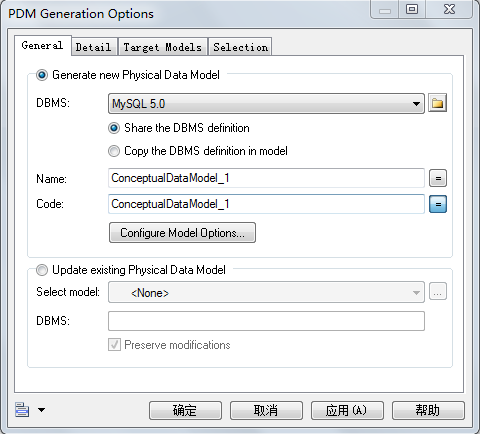Switch to the Detail tab
Screen dimensions: 480x434
point(93,47)
